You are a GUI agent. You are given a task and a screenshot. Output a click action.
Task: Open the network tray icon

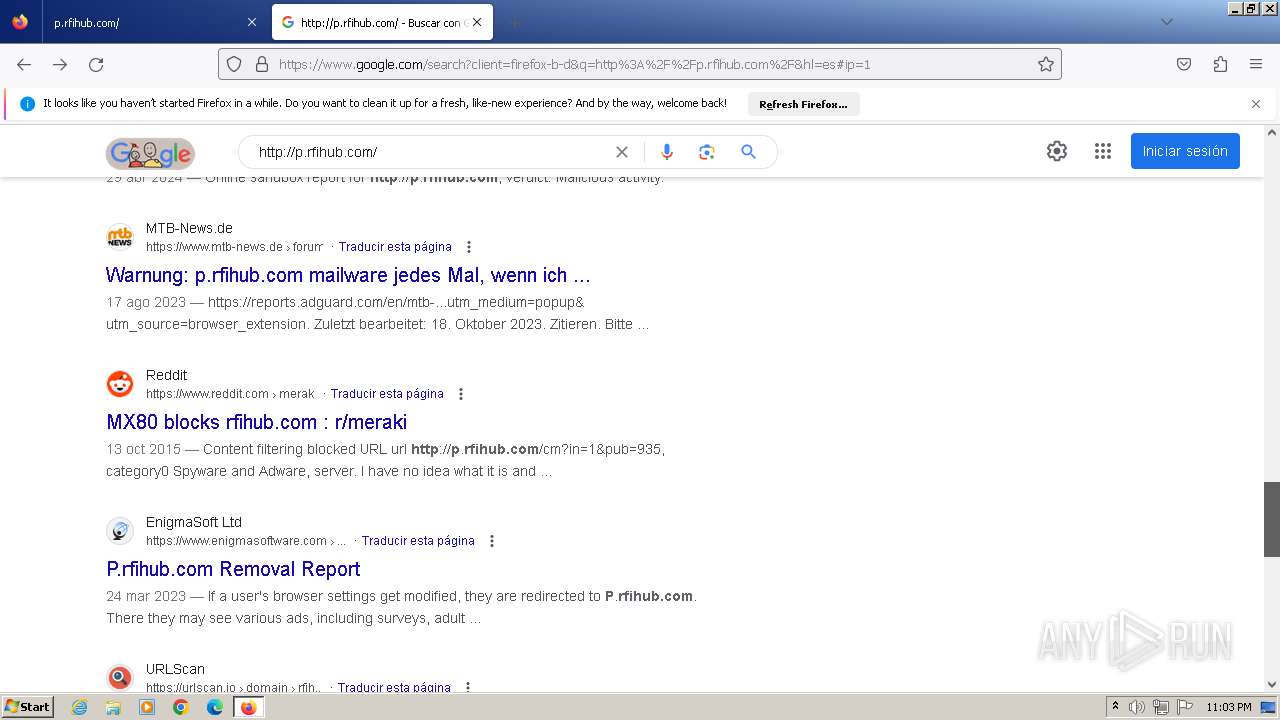pyautogui.click(x=1161, y=707)
